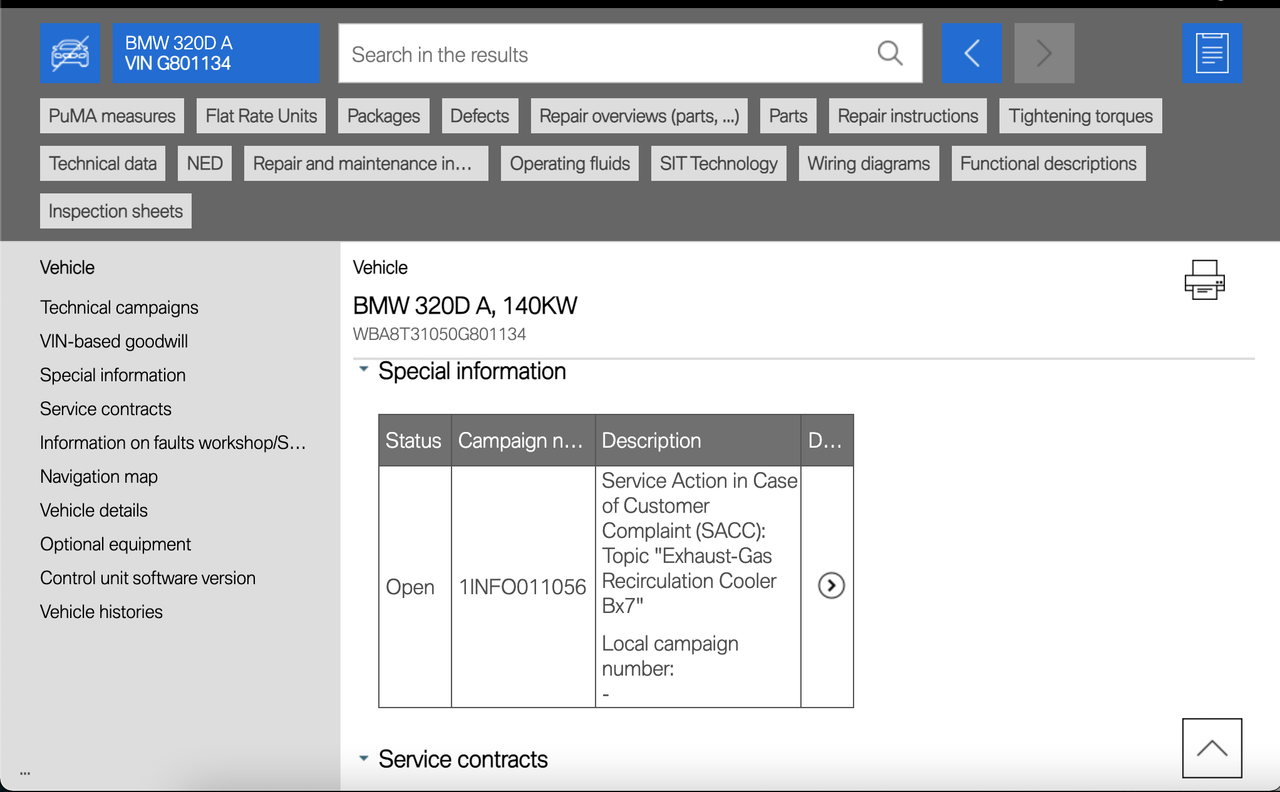Select Control unit software version sidebar item
The height and width of the screenshot is (792, 1280).
(x=148, y=578)
